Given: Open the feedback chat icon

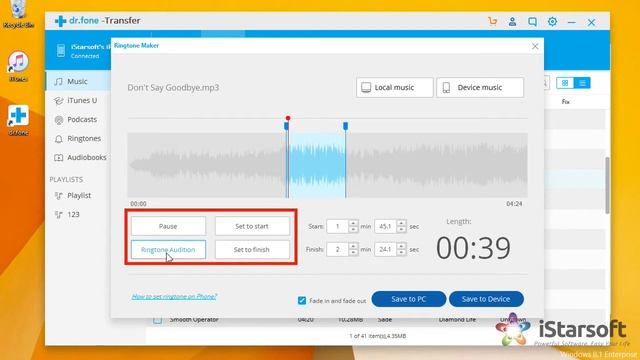Looking at the screenshot, I should tap(532, 22).
